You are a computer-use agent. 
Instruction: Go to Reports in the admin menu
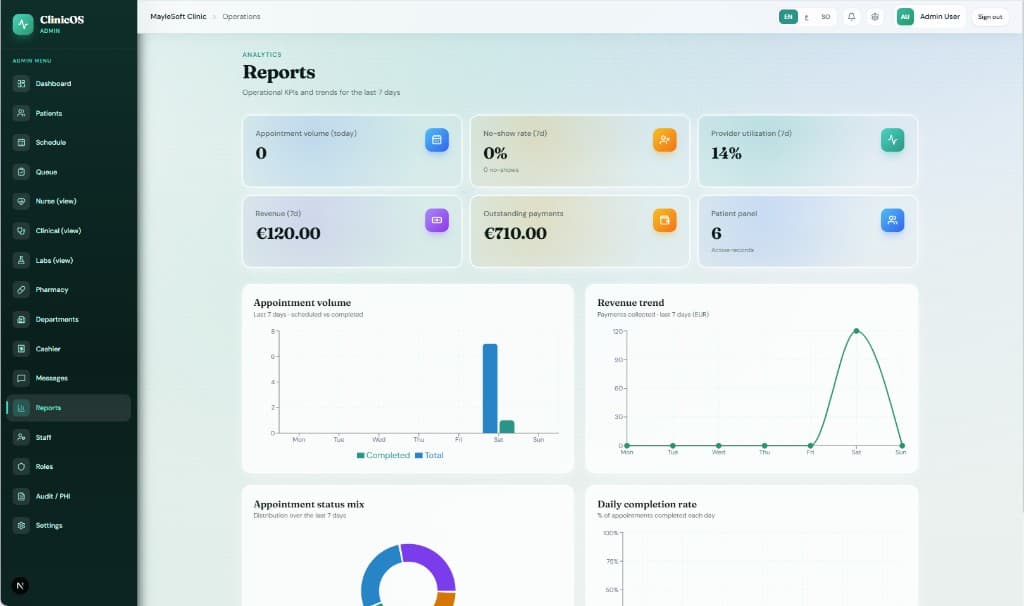coord(69,407)
